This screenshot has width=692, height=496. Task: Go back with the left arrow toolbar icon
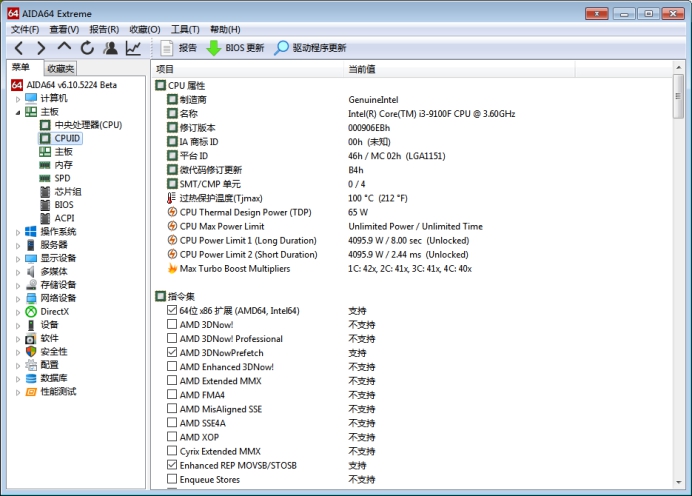point(19,48)
